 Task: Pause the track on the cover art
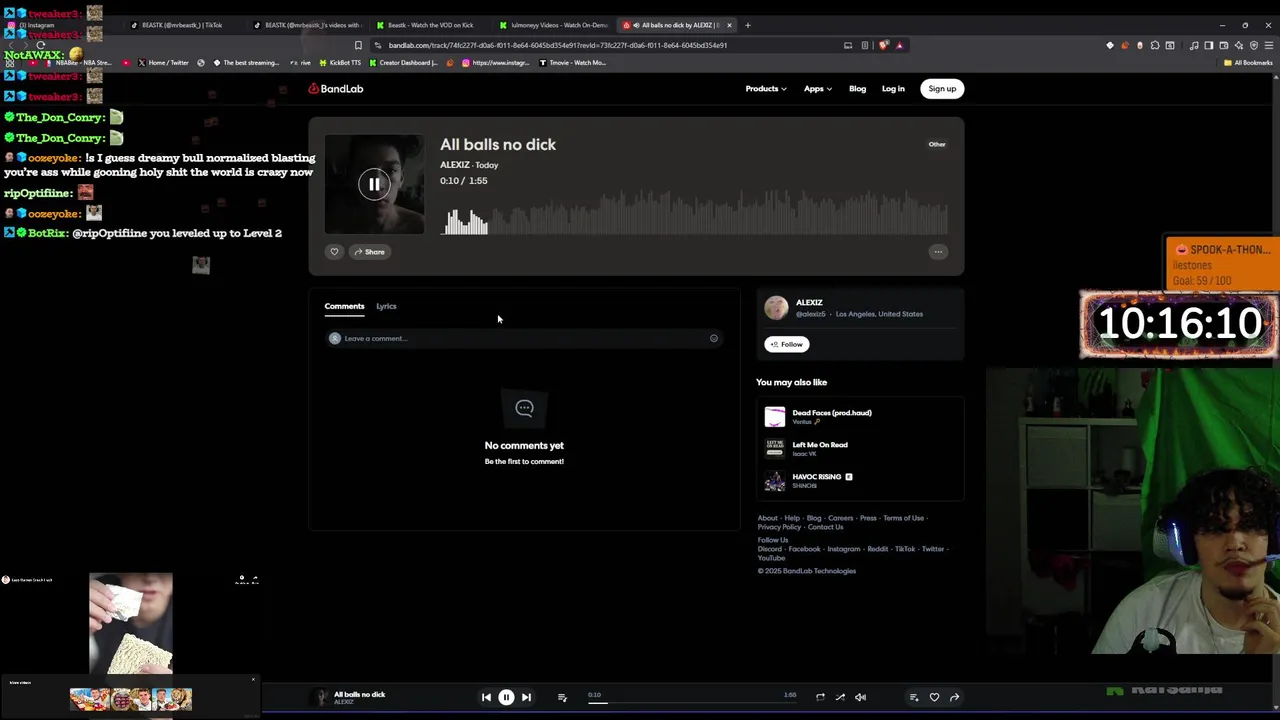click(x=374, y=184)
